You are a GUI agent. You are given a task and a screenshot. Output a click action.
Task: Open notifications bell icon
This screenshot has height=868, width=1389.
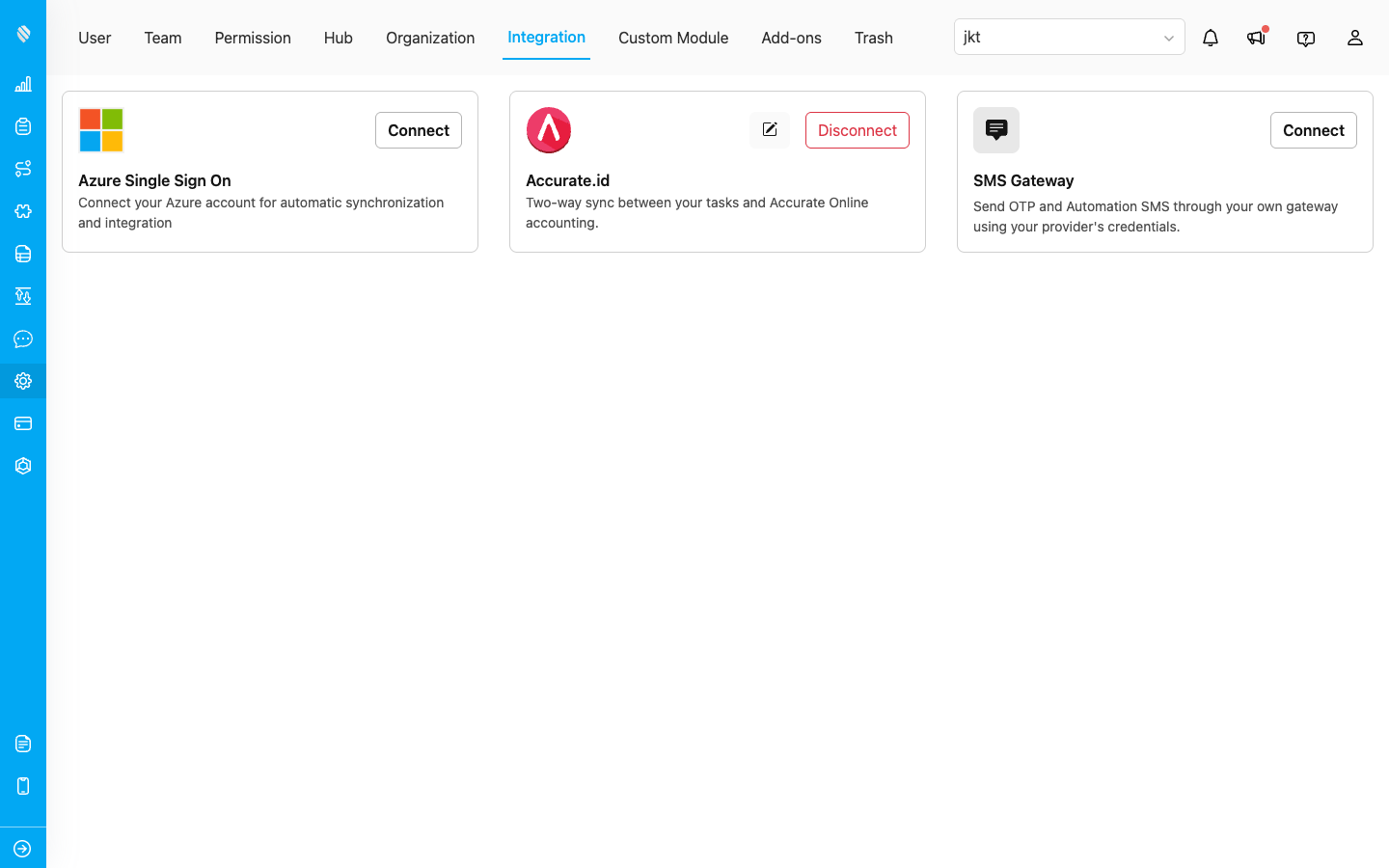(x=1211, y=38)
